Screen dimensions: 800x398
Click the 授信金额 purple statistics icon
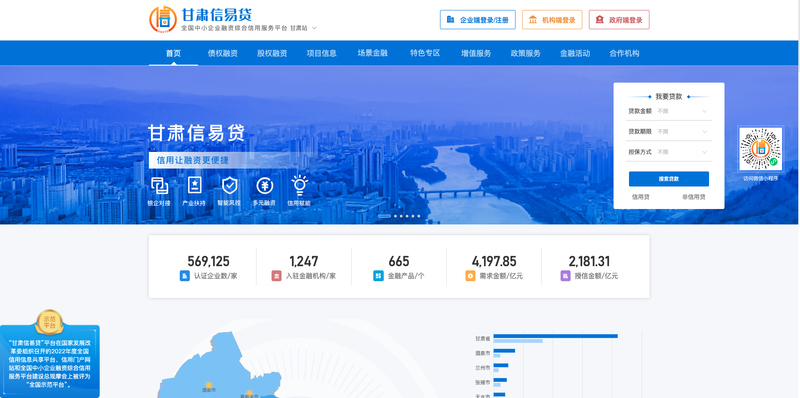tap(565, 276)
